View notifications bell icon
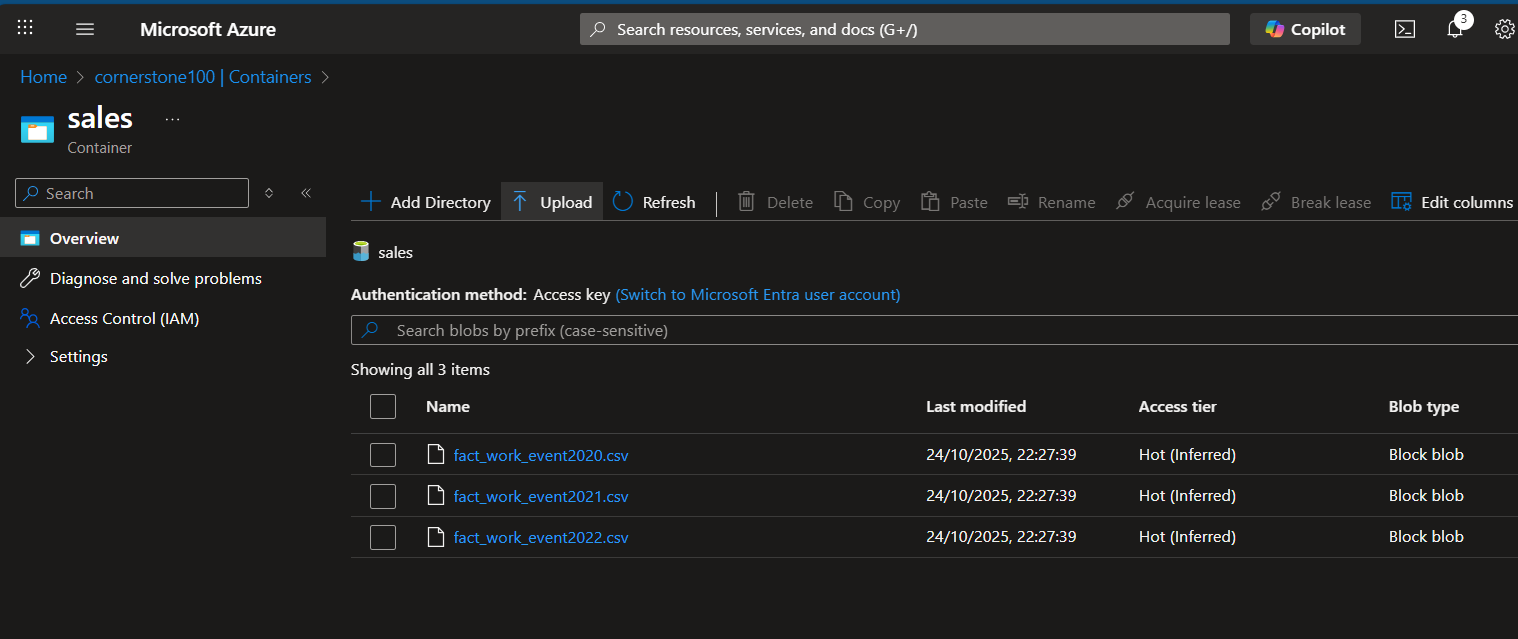The image size is (1518, 639). (1455, 29)
